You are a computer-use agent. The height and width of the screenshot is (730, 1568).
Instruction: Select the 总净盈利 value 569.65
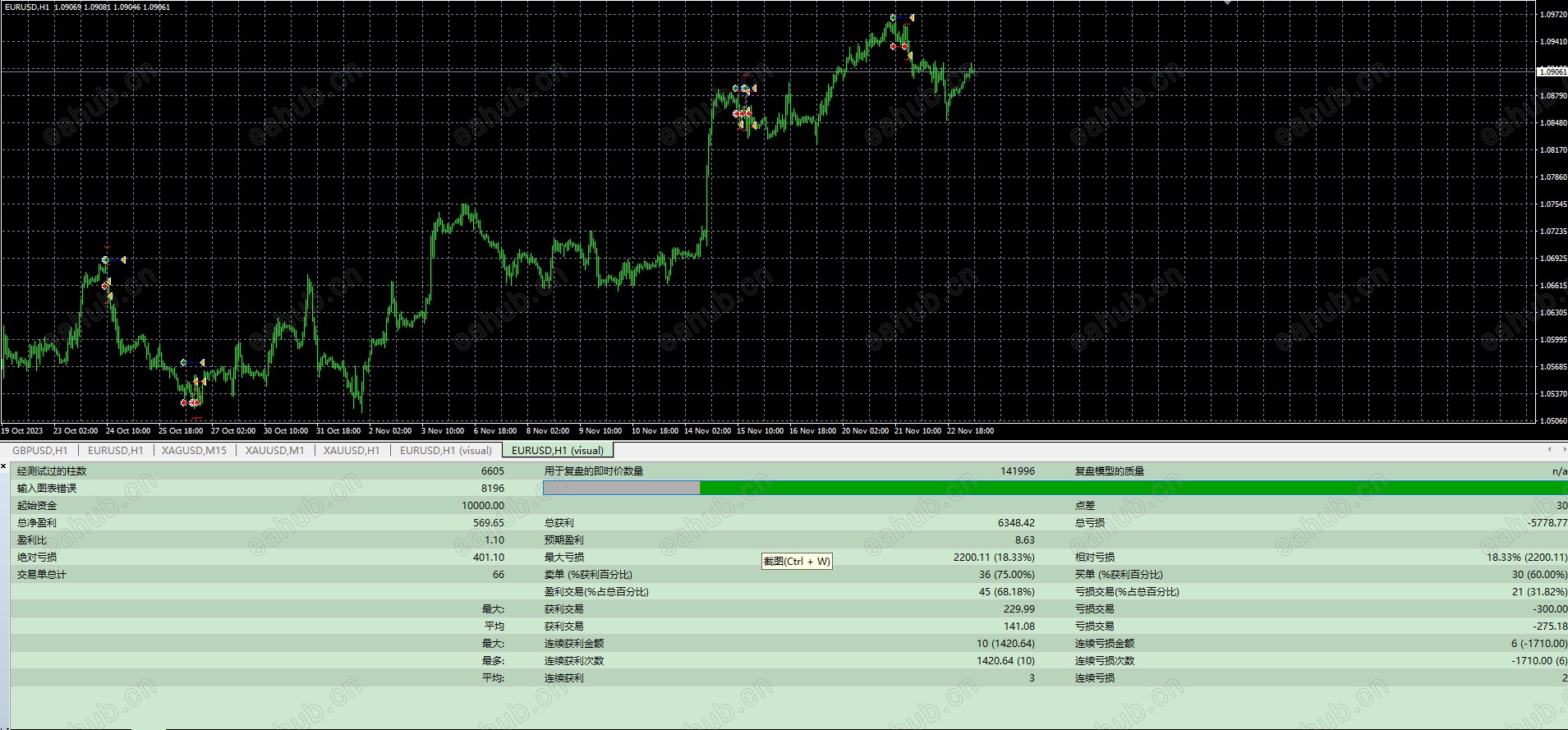(489, 523)
